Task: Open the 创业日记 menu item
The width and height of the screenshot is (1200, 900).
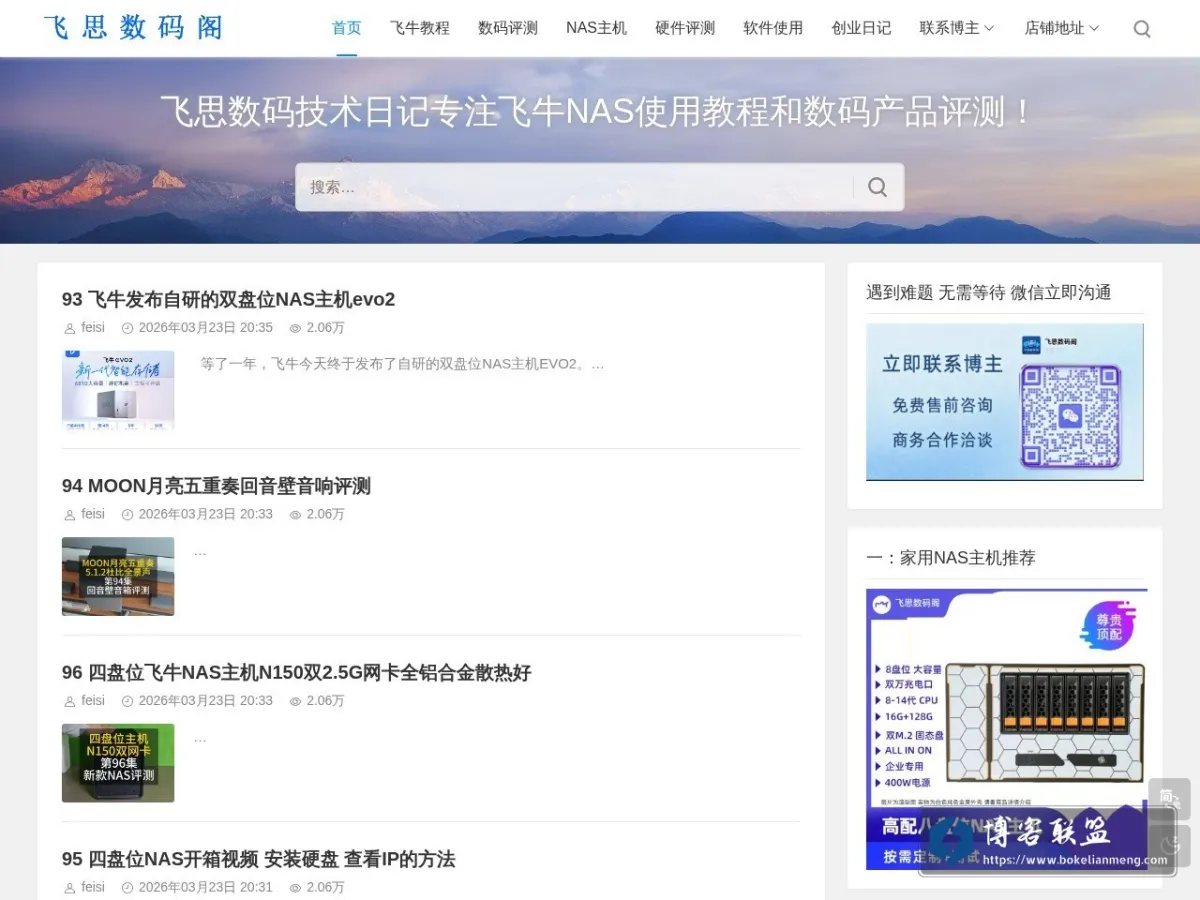Action: (861, 28)
